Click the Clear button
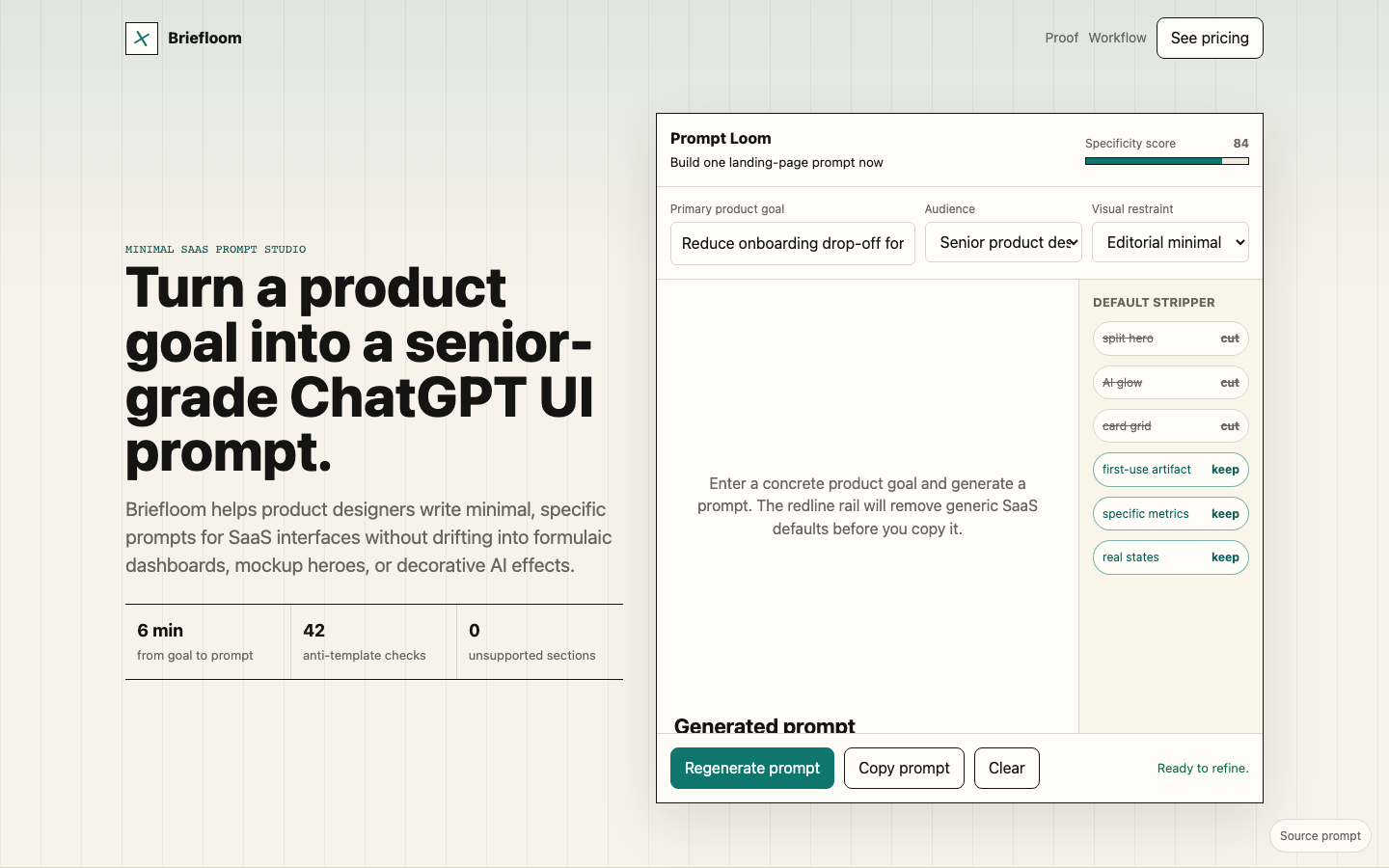 coord(1006,769)
